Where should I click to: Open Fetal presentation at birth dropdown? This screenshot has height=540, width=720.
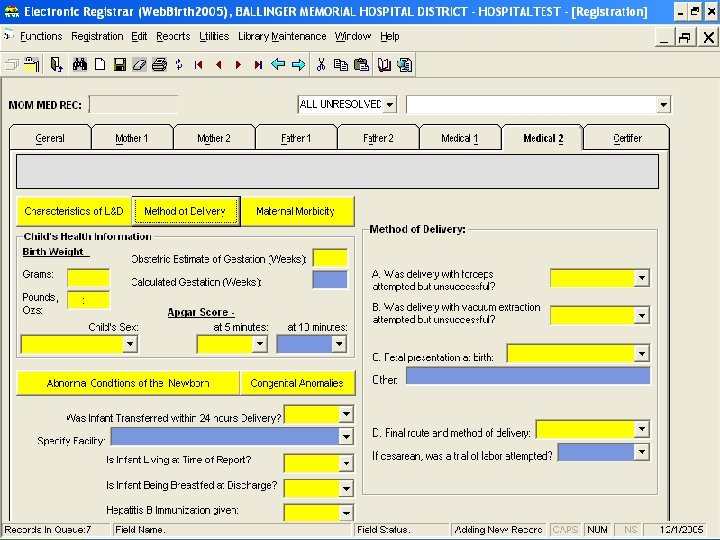[x=641, y=353]
